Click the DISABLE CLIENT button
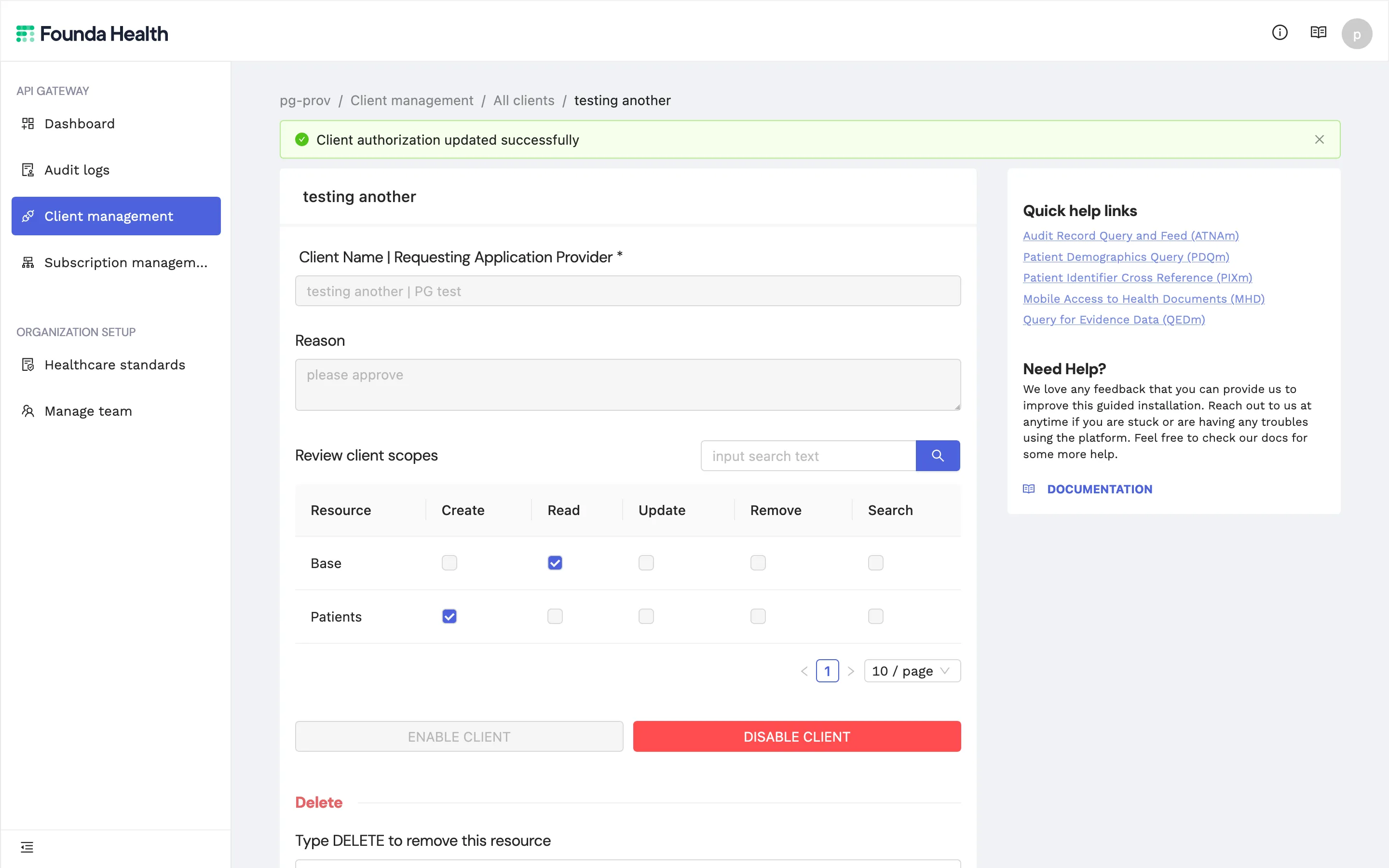This screenshot has width=1389, height=868. click(797, 736)
